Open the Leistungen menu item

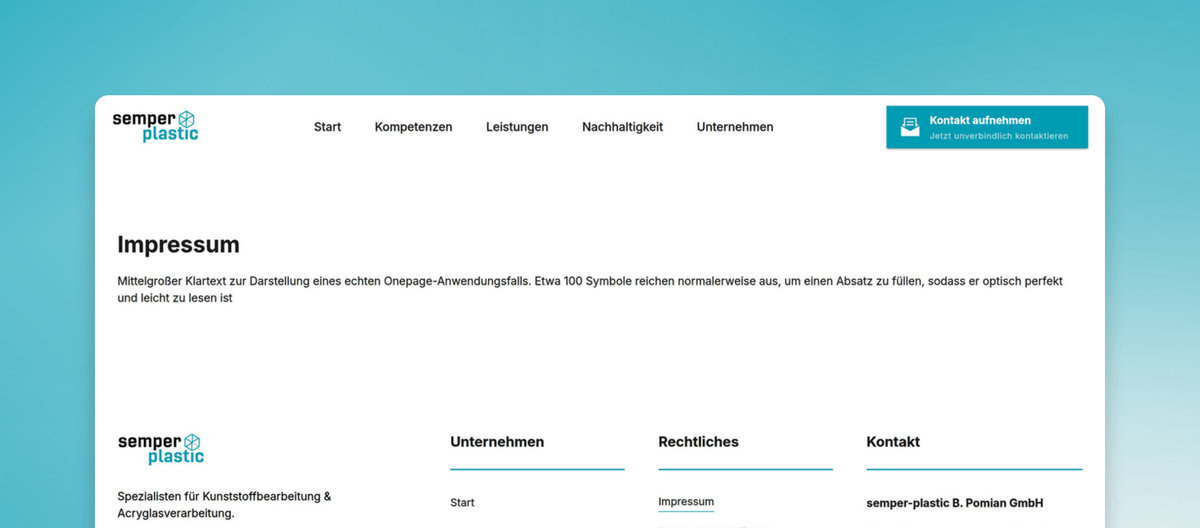[517, 127]
